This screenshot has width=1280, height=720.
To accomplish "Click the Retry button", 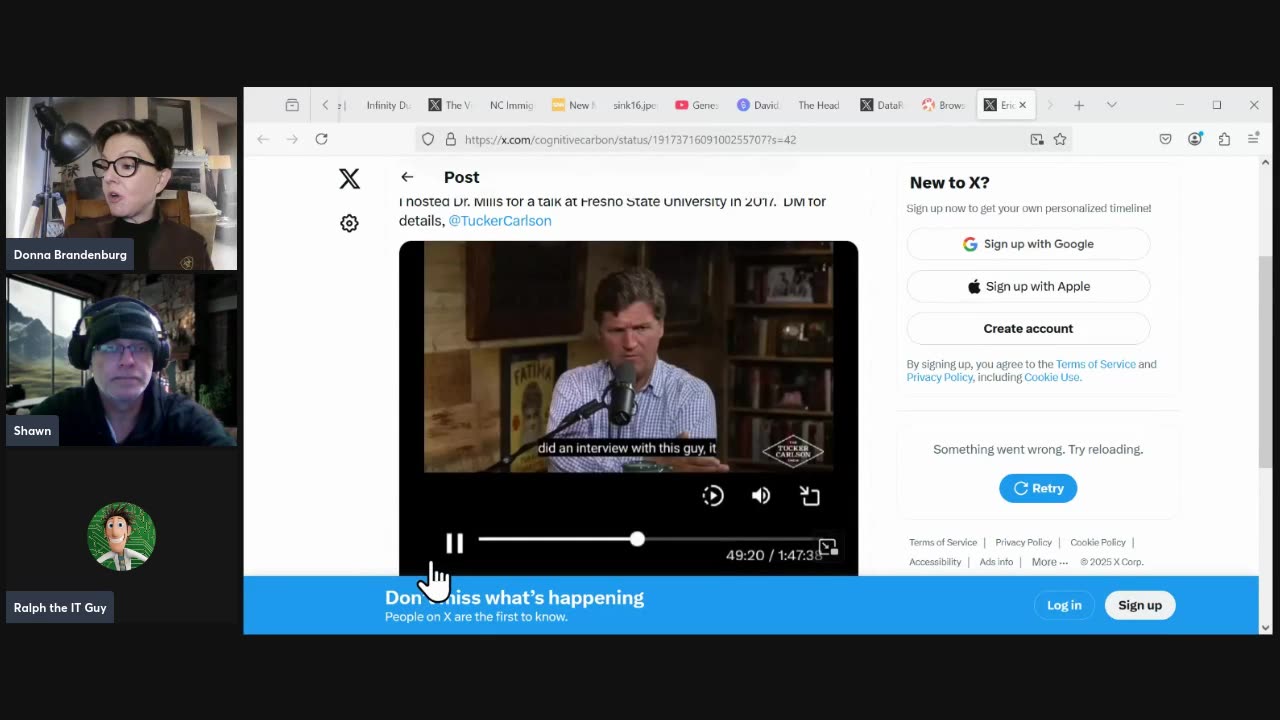I will point(1038,488).
